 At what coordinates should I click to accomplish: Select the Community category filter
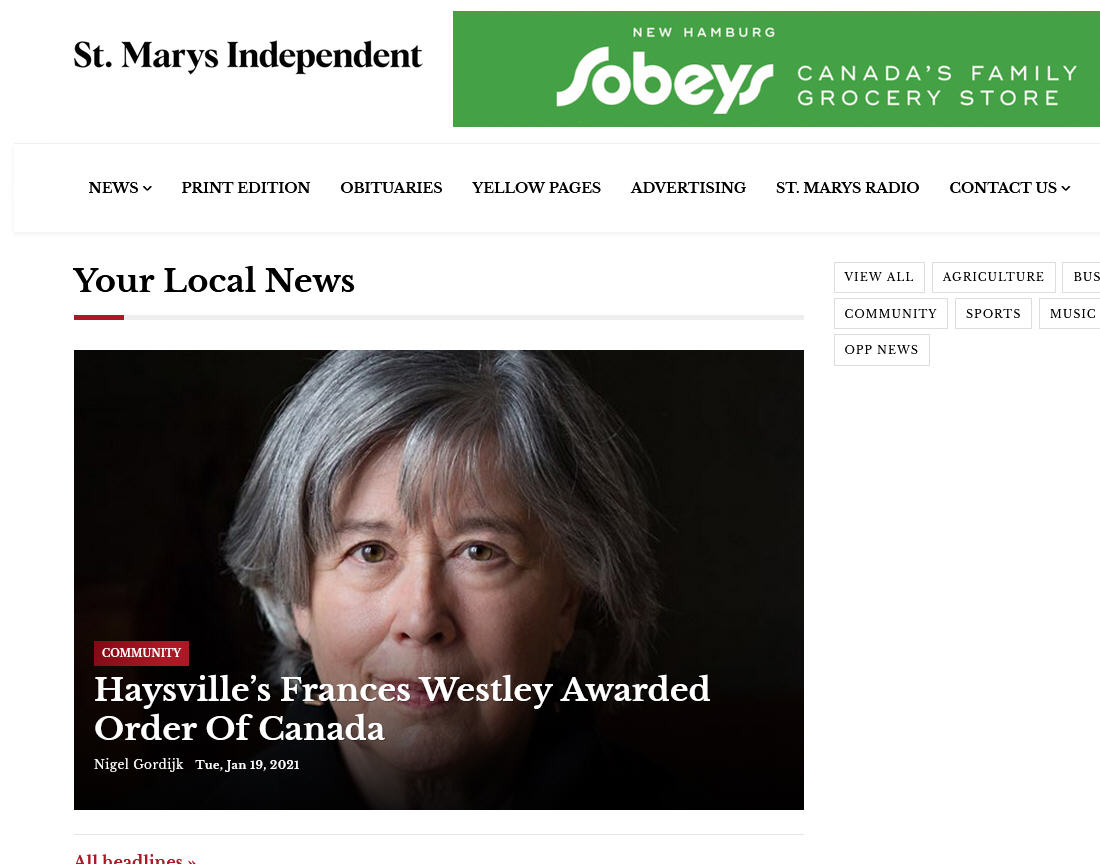click(x=890, y=313)
